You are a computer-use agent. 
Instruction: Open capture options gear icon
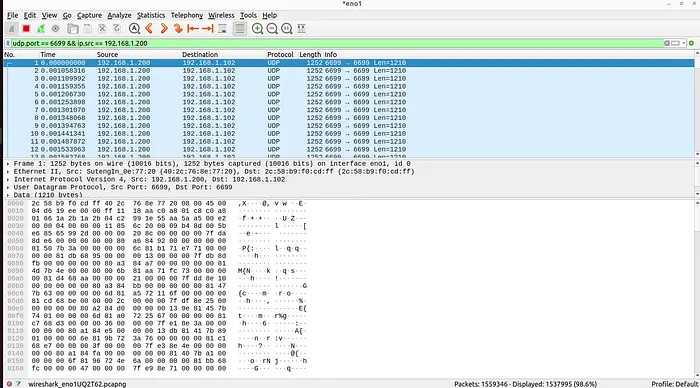(55, 29)
